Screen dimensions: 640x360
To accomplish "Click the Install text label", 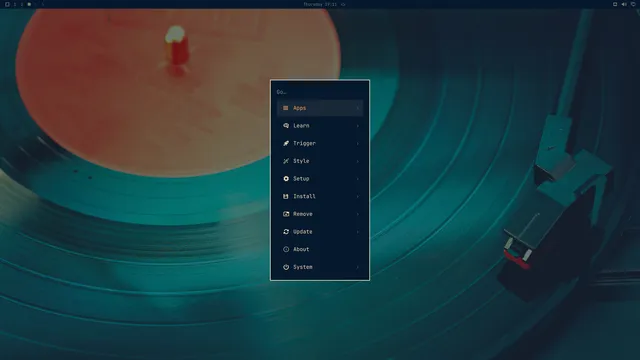I will [x=304, y=196].
